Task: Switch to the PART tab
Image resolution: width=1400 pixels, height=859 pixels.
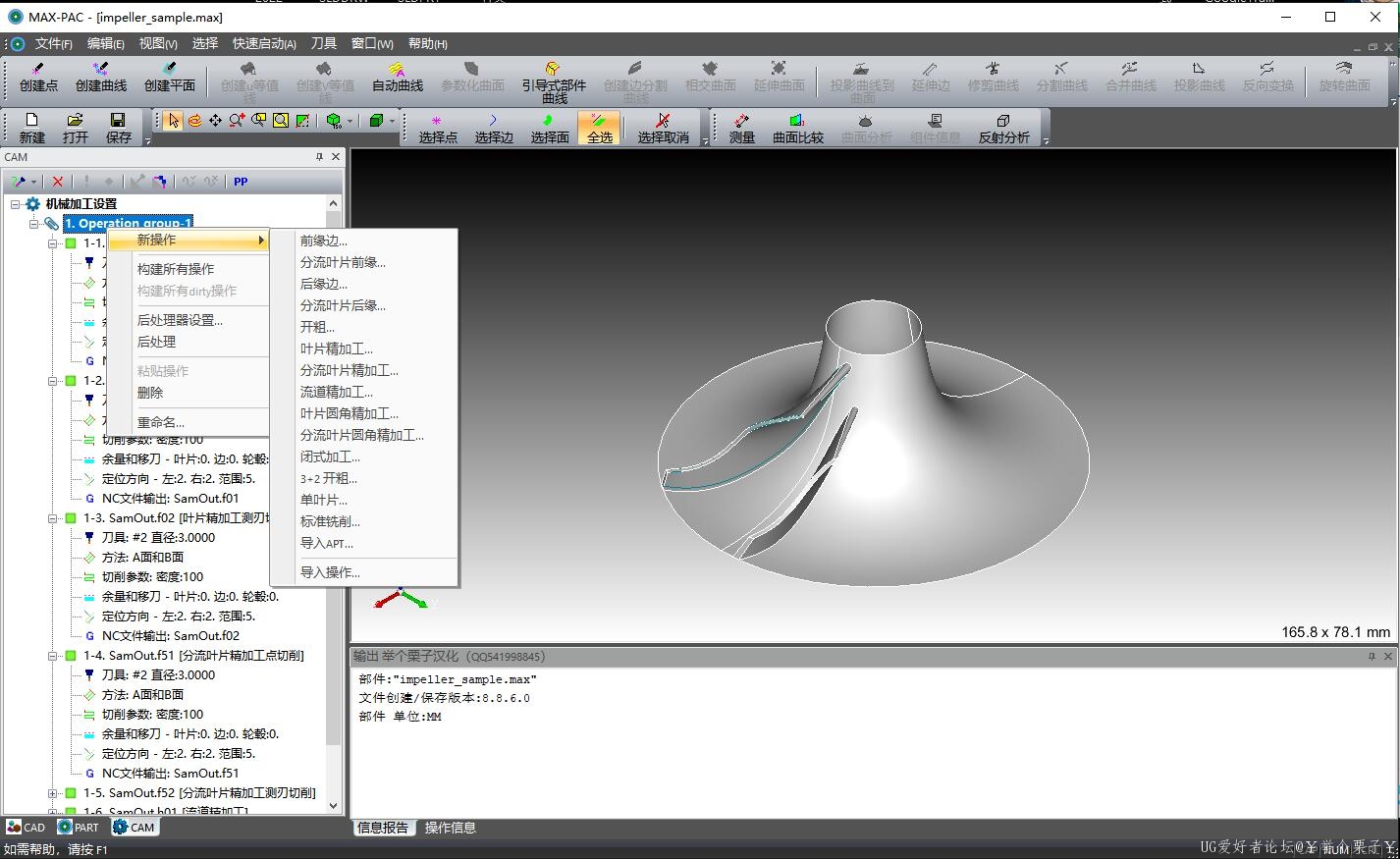Action: point(79,828)
